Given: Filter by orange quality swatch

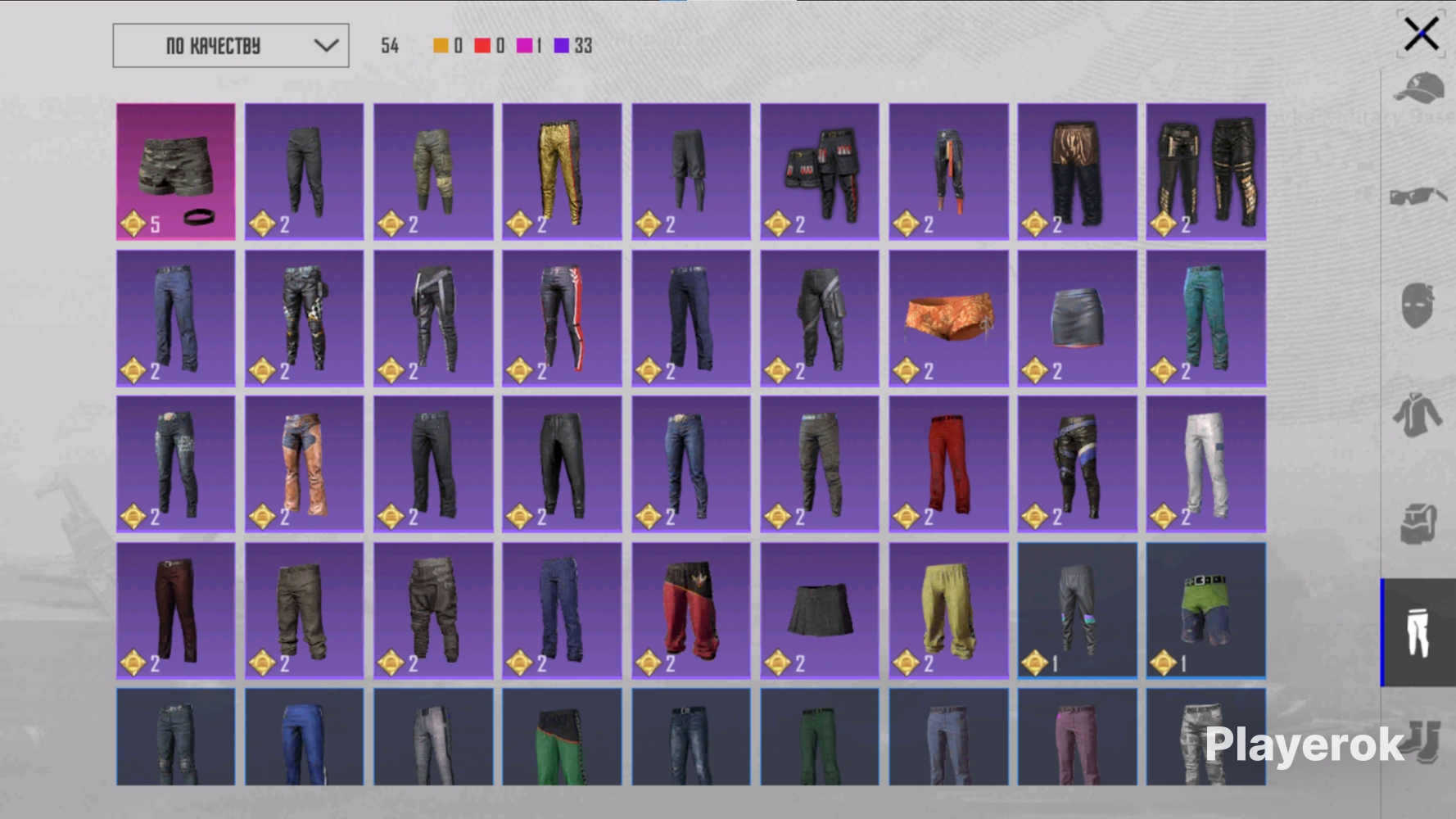Looking at the screenshot, I should pyautogui.click(x=441, y=46).
